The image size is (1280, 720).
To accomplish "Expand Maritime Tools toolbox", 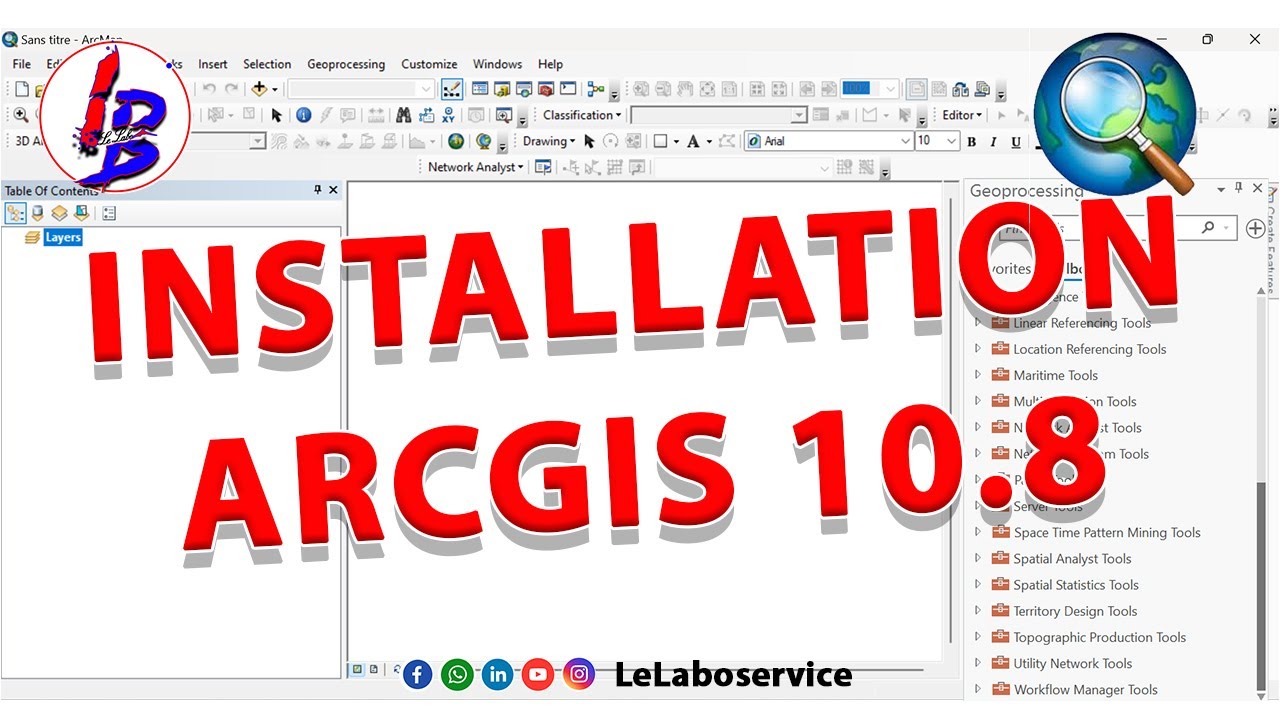I will tap(978, 374).
